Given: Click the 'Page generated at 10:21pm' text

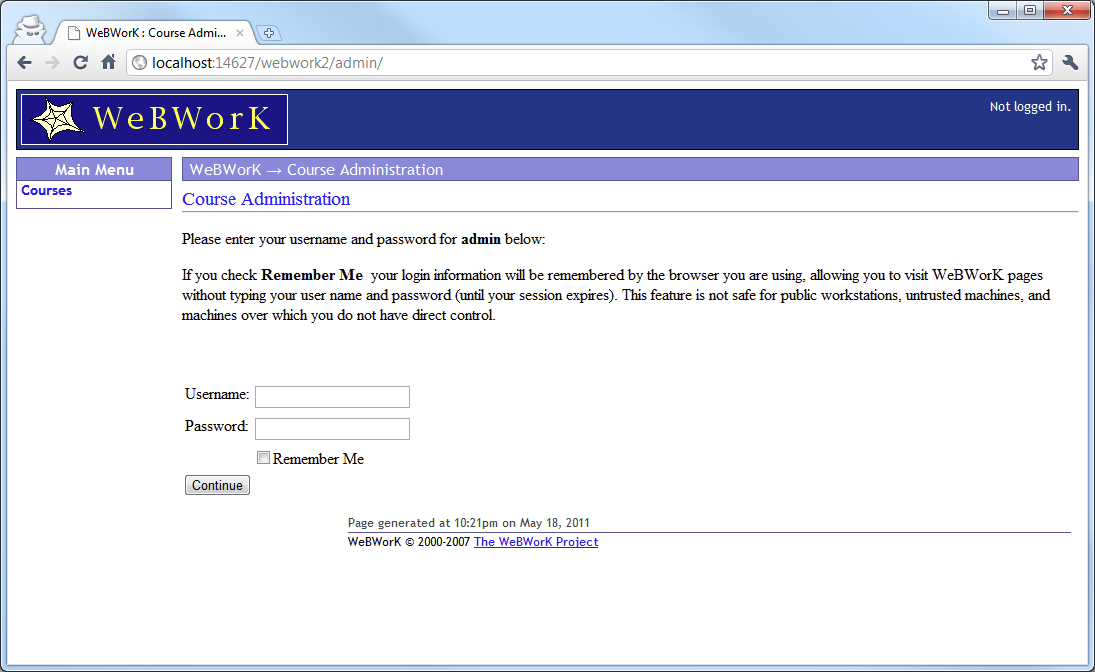Looking at the screenshot, I should click(x=469, y=523).
